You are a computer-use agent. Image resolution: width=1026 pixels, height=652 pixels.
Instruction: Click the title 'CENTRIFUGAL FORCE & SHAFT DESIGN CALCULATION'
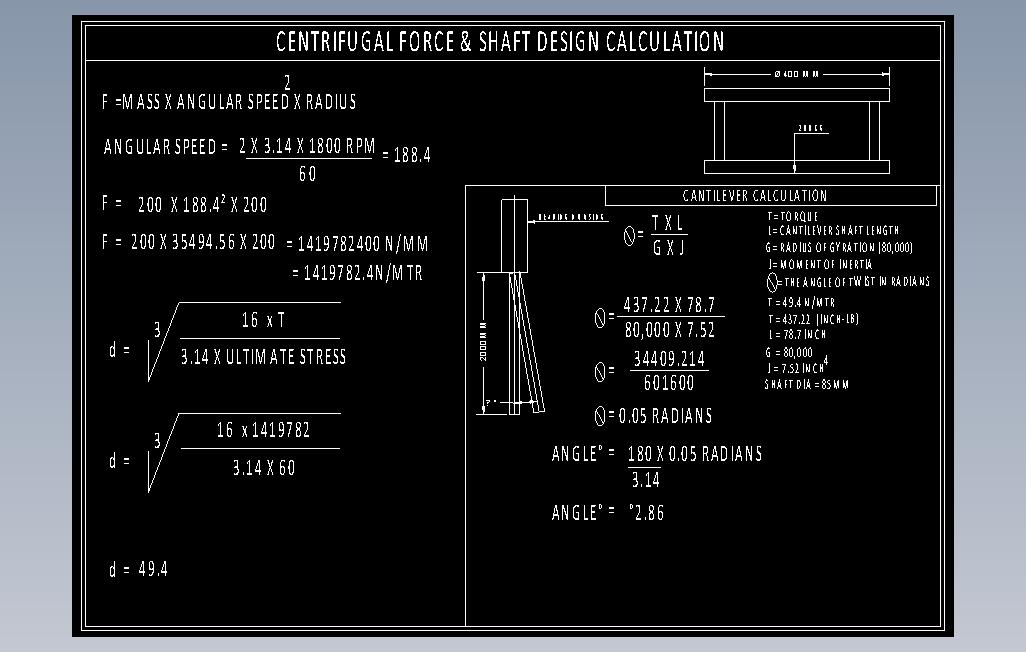coord(500,42)
